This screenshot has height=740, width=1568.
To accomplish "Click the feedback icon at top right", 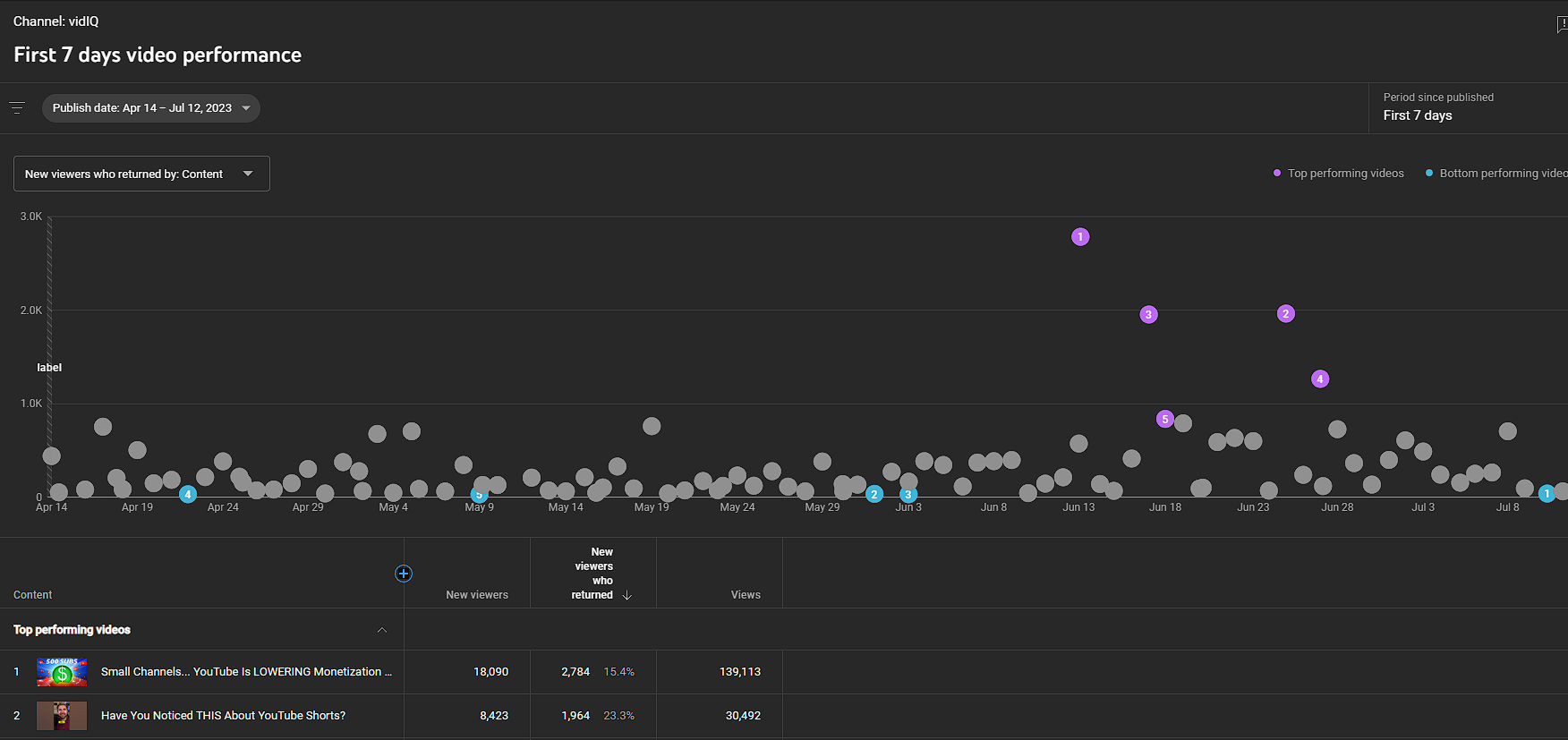I will click(x=1562, y=24).
